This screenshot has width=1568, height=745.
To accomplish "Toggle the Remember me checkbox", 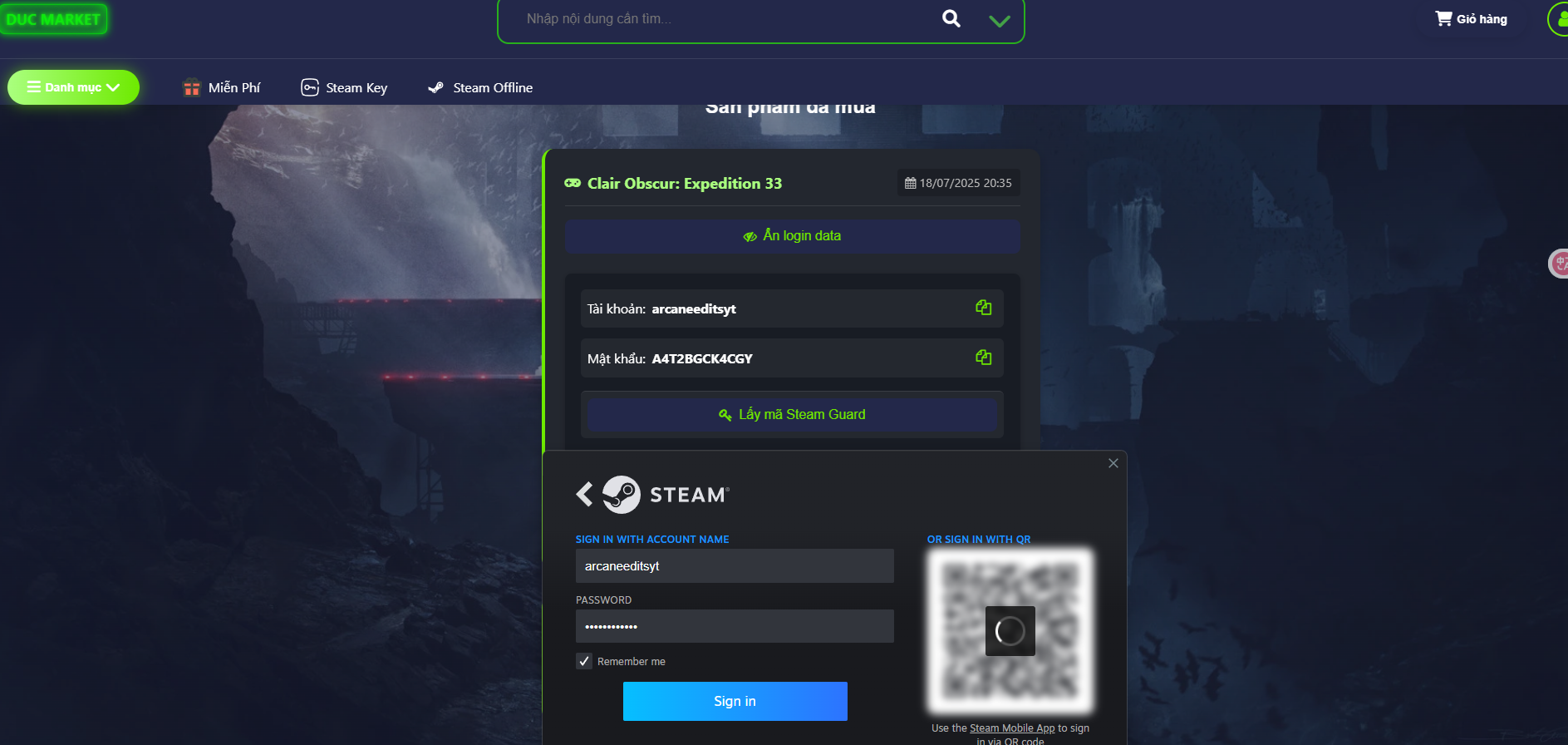I will tap(584, 661).
